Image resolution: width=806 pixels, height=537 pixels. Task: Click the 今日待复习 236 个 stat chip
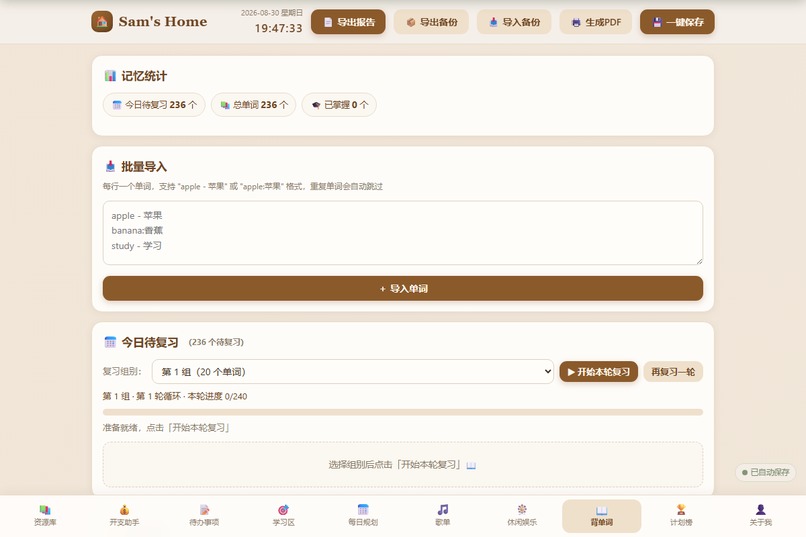tap(154, 105)
